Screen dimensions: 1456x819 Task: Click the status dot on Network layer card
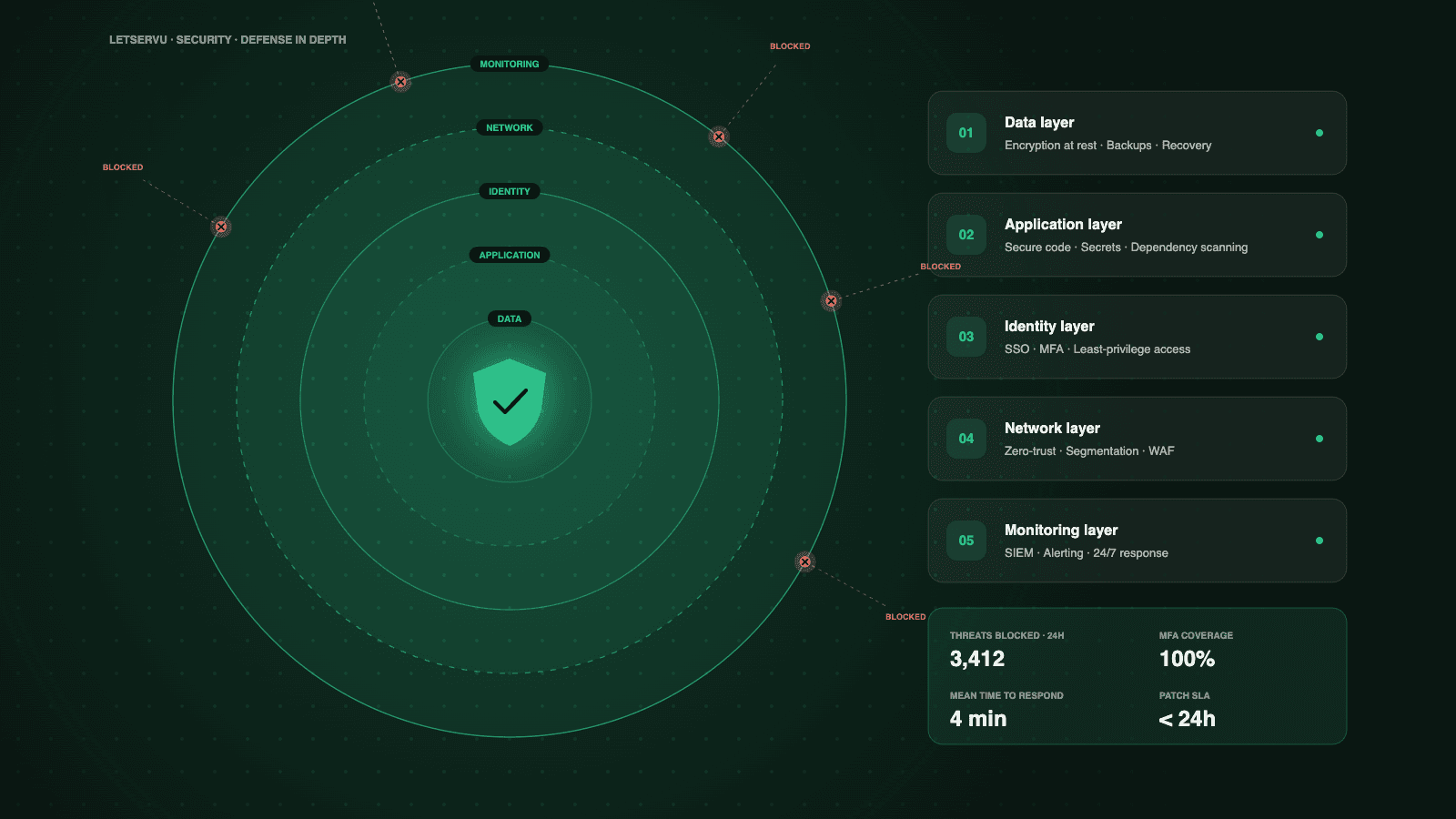[x=1319, y=439]
